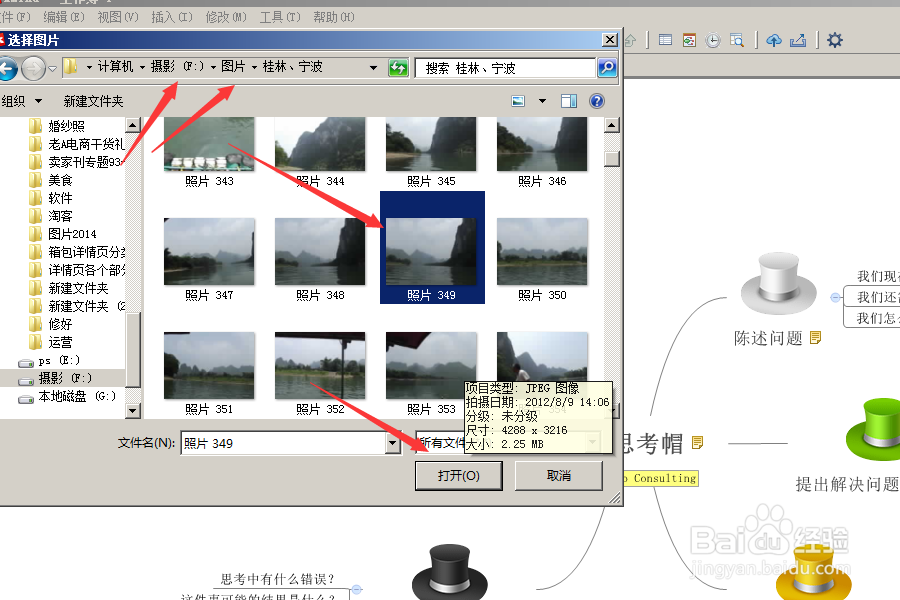Expand the arrow after 图片 in path

[x=254, y=68]
